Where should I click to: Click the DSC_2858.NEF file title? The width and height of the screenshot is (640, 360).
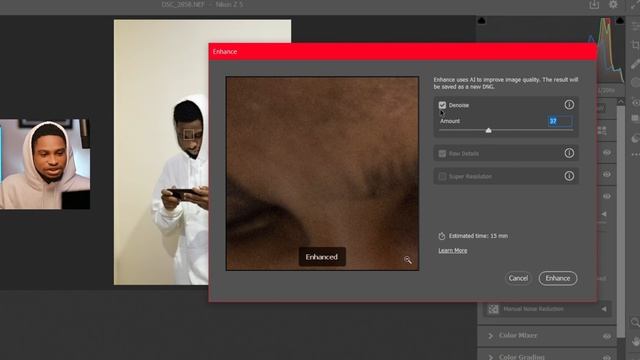coord(183,4)
